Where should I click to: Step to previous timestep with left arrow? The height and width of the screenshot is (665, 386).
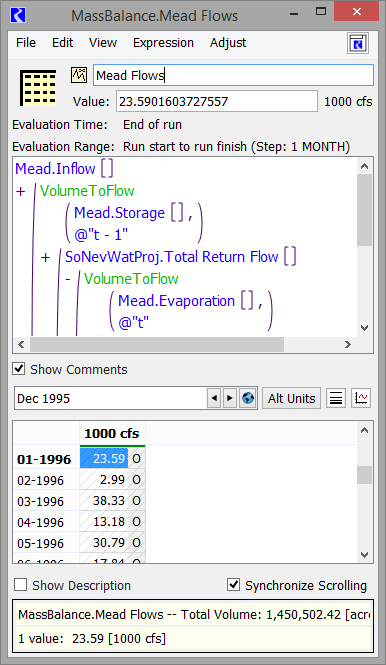(214, 398)
